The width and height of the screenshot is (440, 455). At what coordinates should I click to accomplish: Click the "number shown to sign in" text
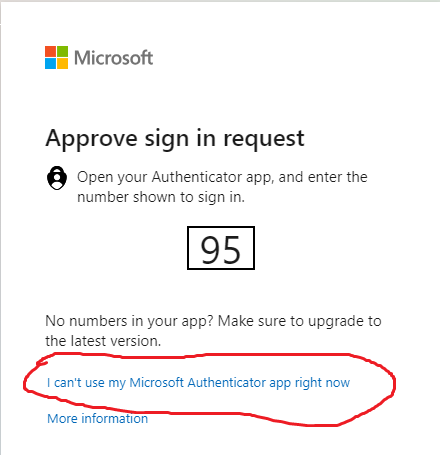[x=161, y=197]
